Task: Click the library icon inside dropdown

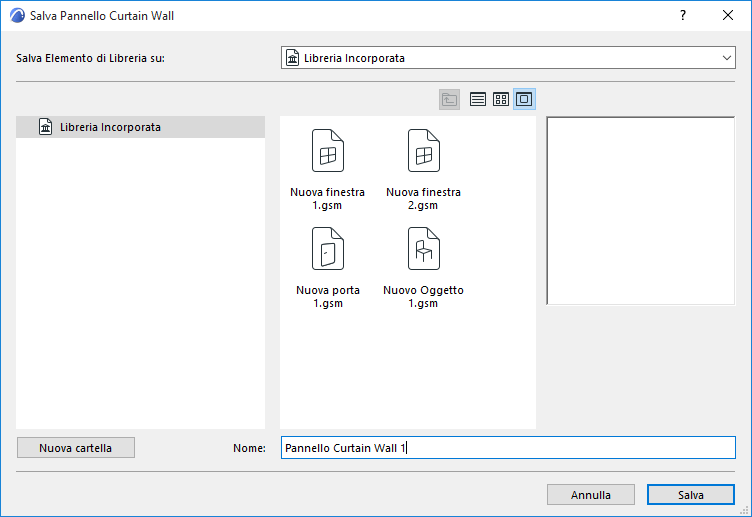Action: (293, 58)
